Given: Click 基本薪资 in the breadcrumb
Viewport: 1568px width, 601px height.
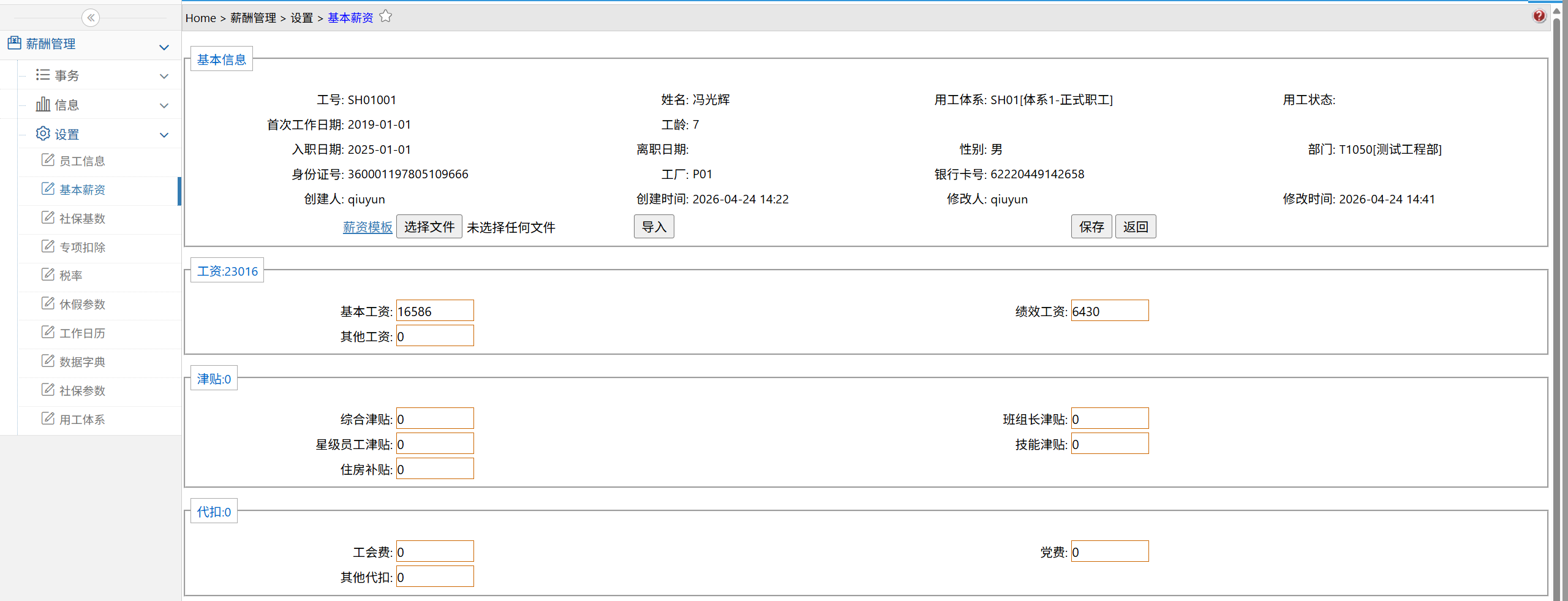Looking at the screenshot, I should point(350,18).
